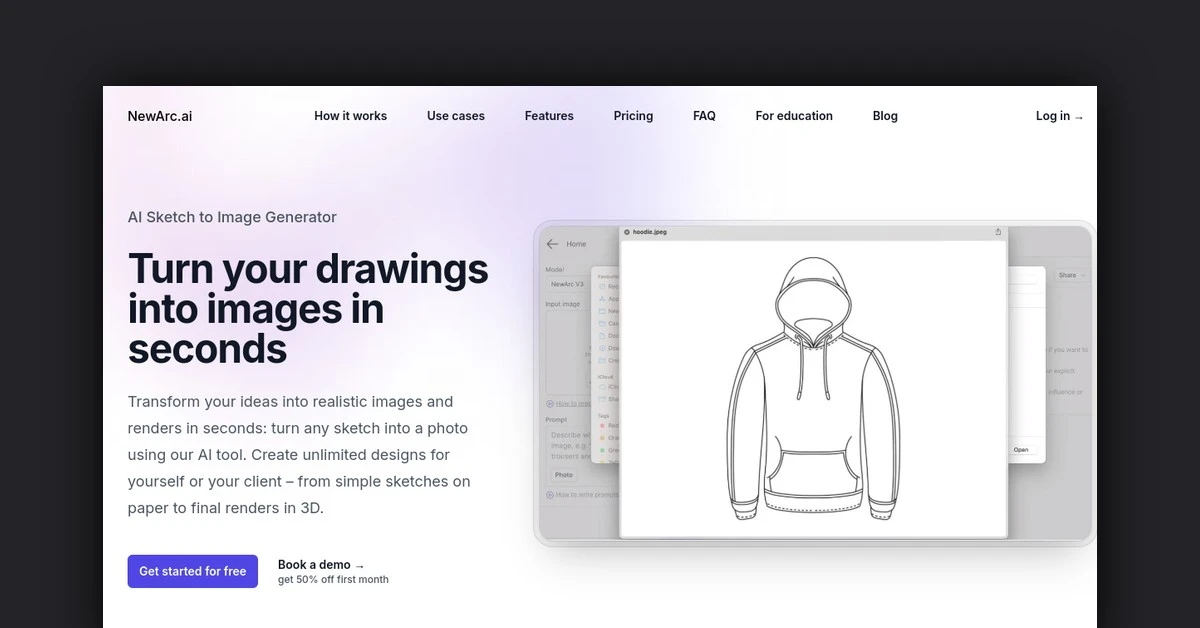Open the NewArc V3 model dropdown
The width and height of the screenshot is (1200, 628).
[567, 284]
